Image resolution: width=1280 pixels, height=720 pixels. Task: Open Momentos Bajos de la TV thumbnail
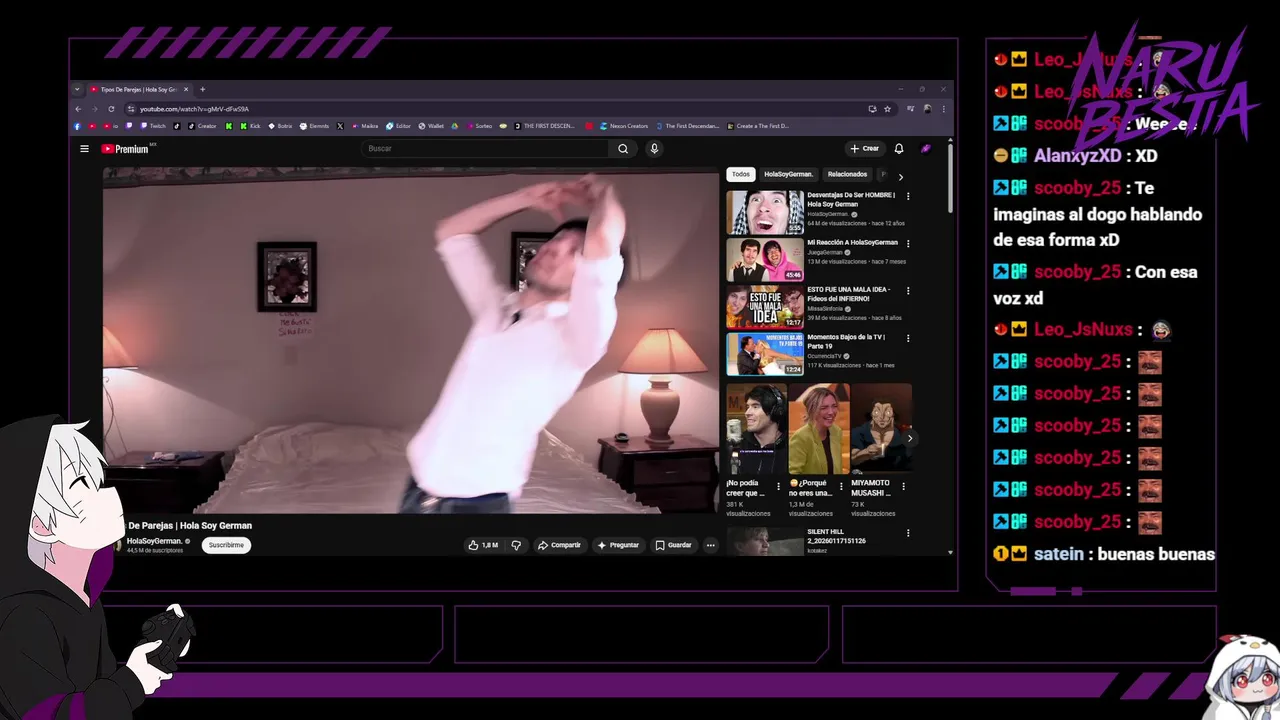pos(765,354)
